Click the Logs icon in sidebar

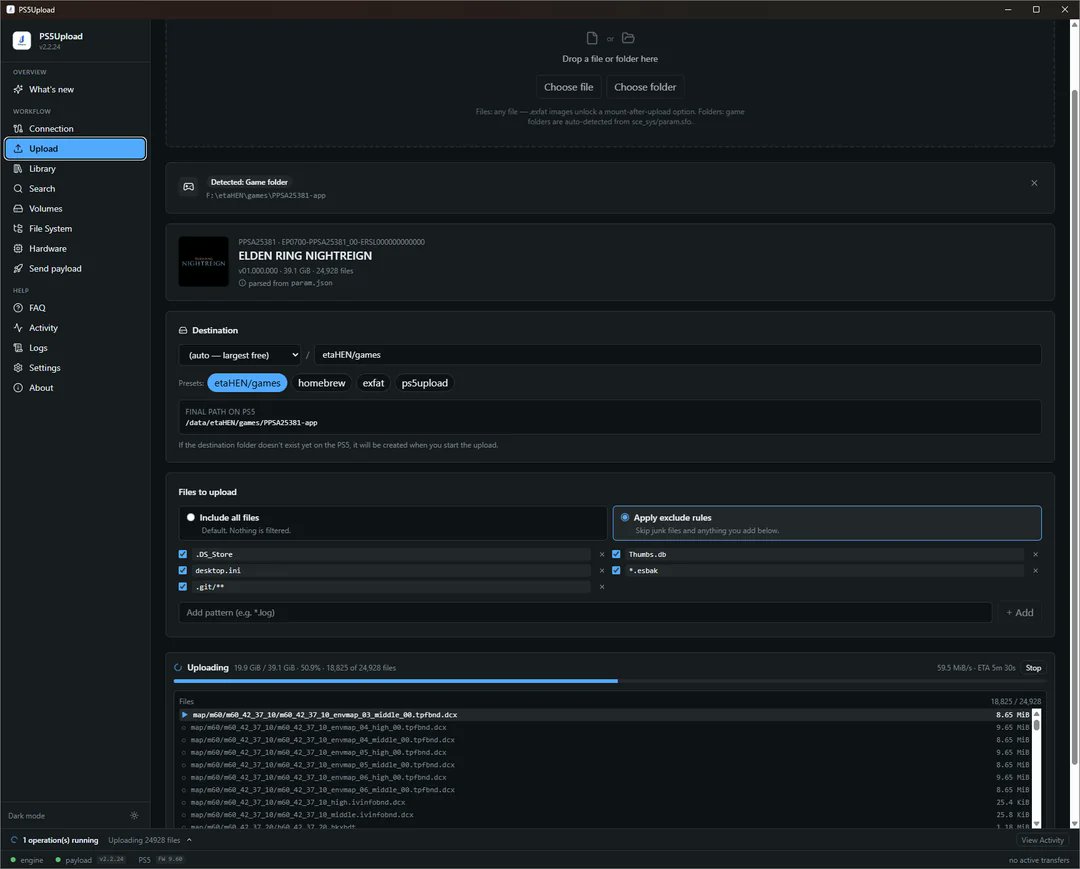pos(18,348)
